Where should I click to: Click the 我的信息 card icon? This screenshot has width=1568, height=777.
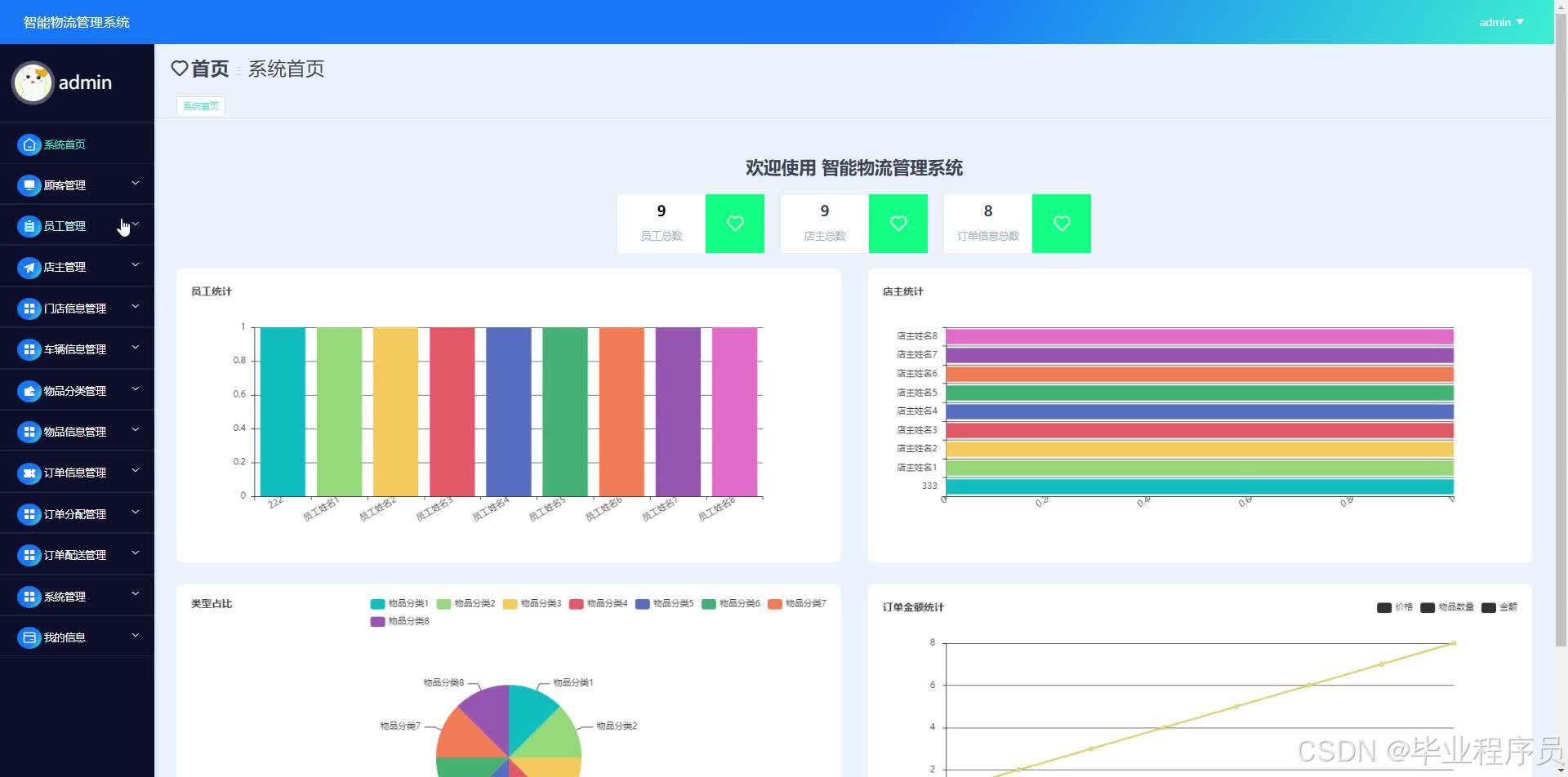click(29, 637)
